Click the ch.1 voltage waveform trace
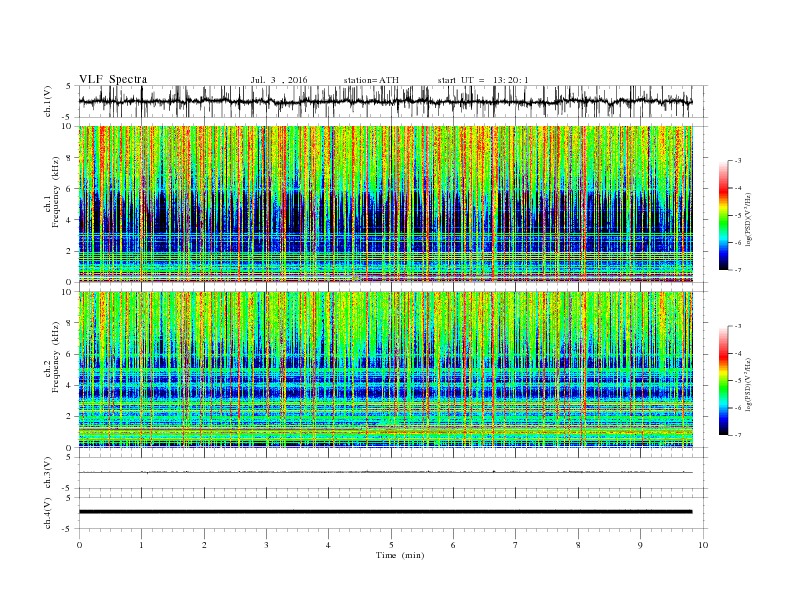This screenshot has height=612, width=792. coord(386,101)
